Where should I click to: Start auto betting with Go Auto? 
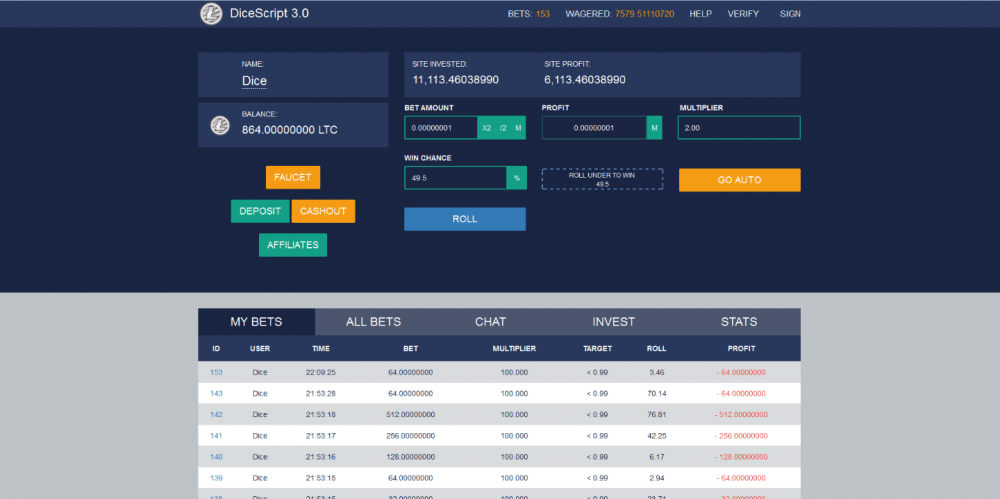click(x=739, y=180)
